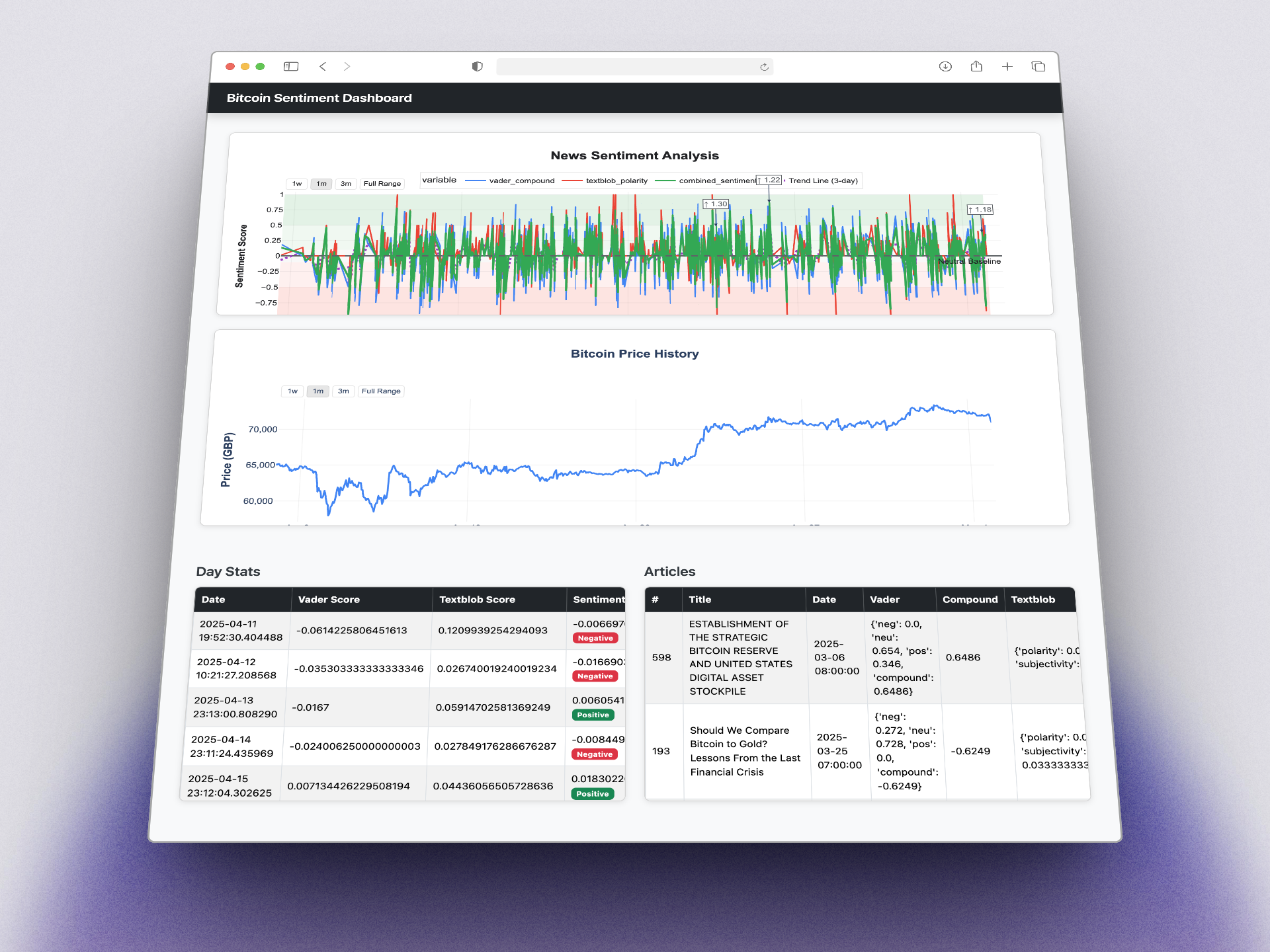
Task: Click the back navigation arrow in the browser toolbar
Action: [x=323, y=67]
